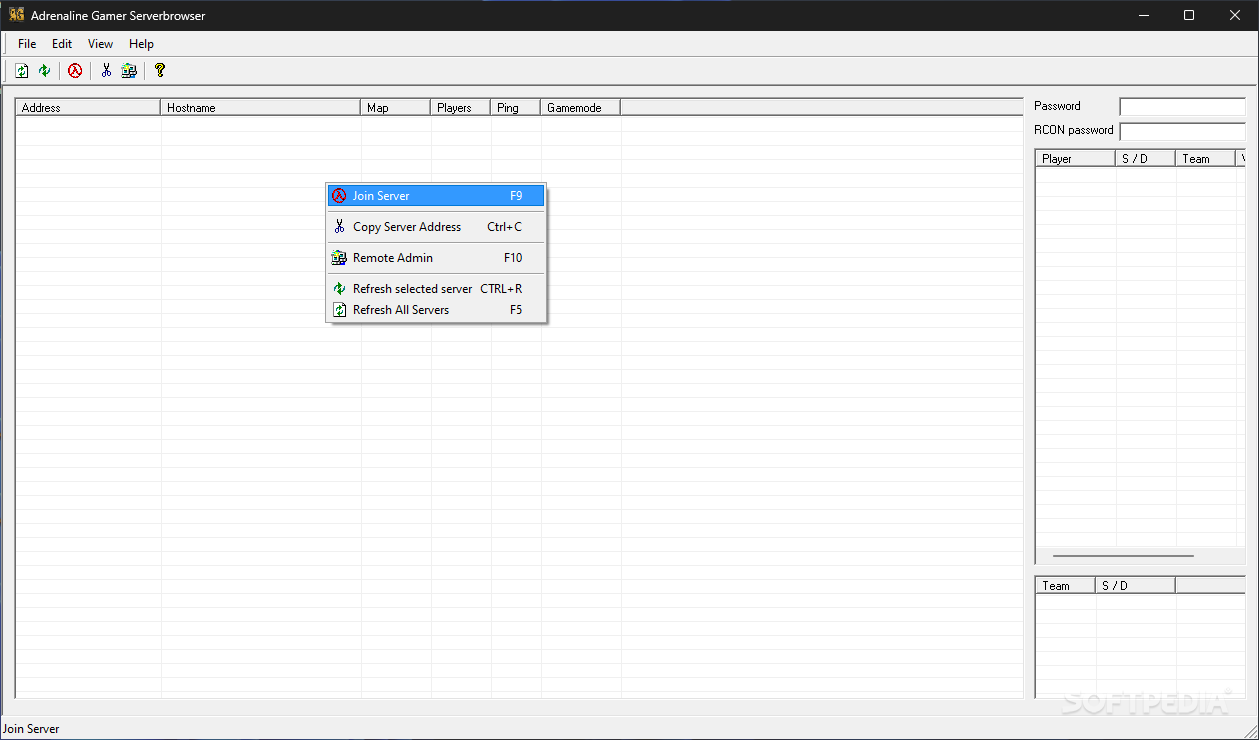The image size is (1259, 740).
Task: Focus the Password input field
Action: tap(1182, 106)
